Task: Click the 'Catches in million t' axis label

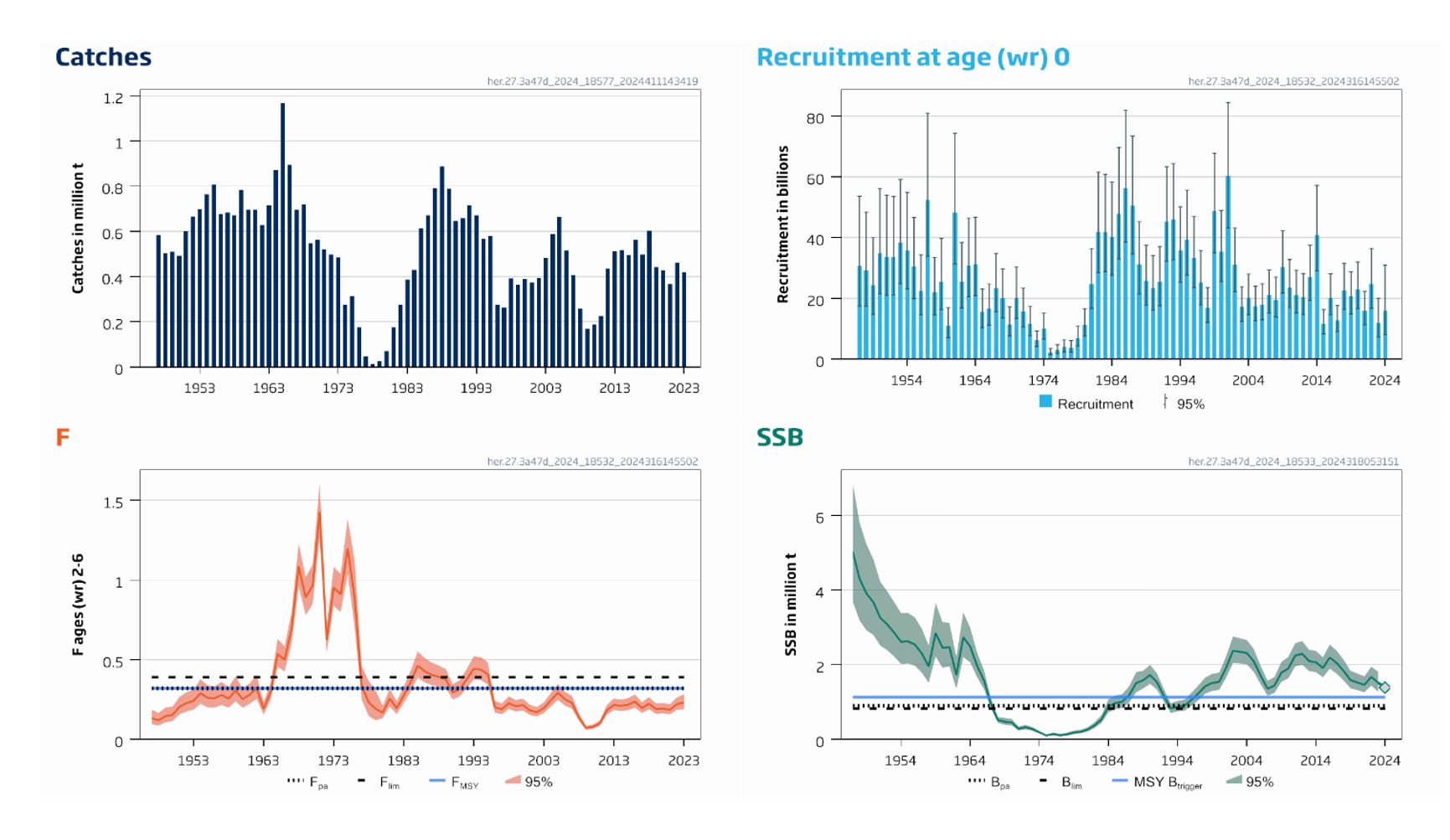Action: coord(78,229)
